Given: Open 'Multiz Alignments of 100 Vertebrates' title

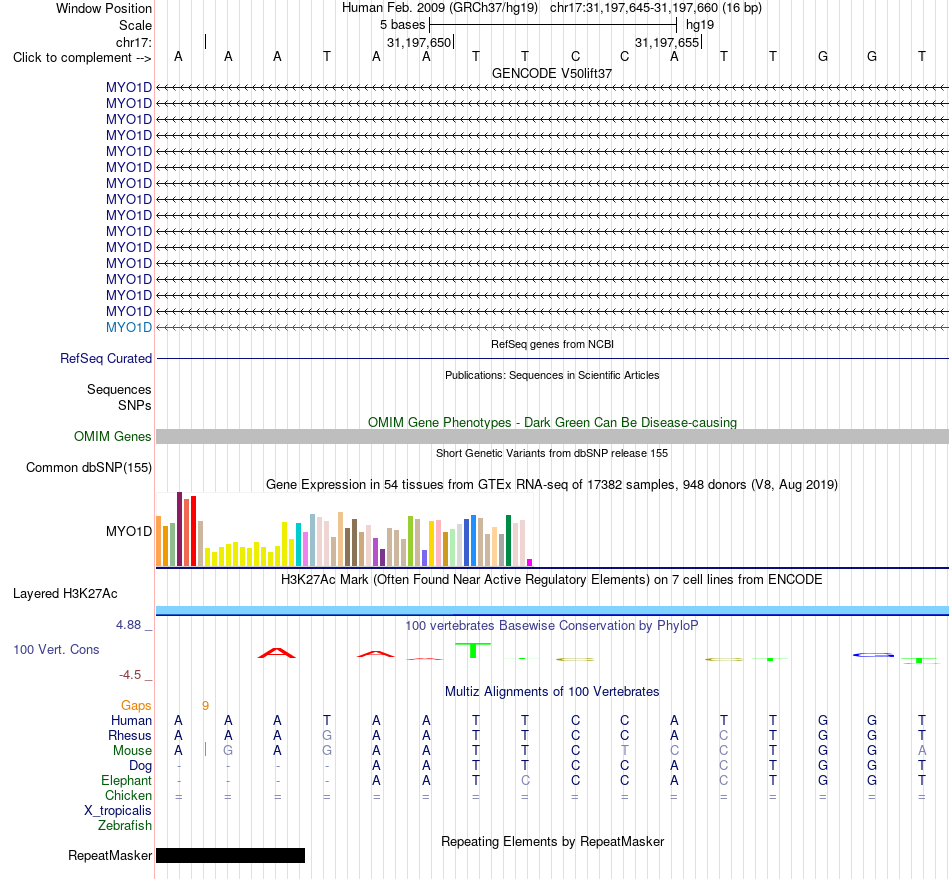Looking at the screenshot, I should (552, 692).
